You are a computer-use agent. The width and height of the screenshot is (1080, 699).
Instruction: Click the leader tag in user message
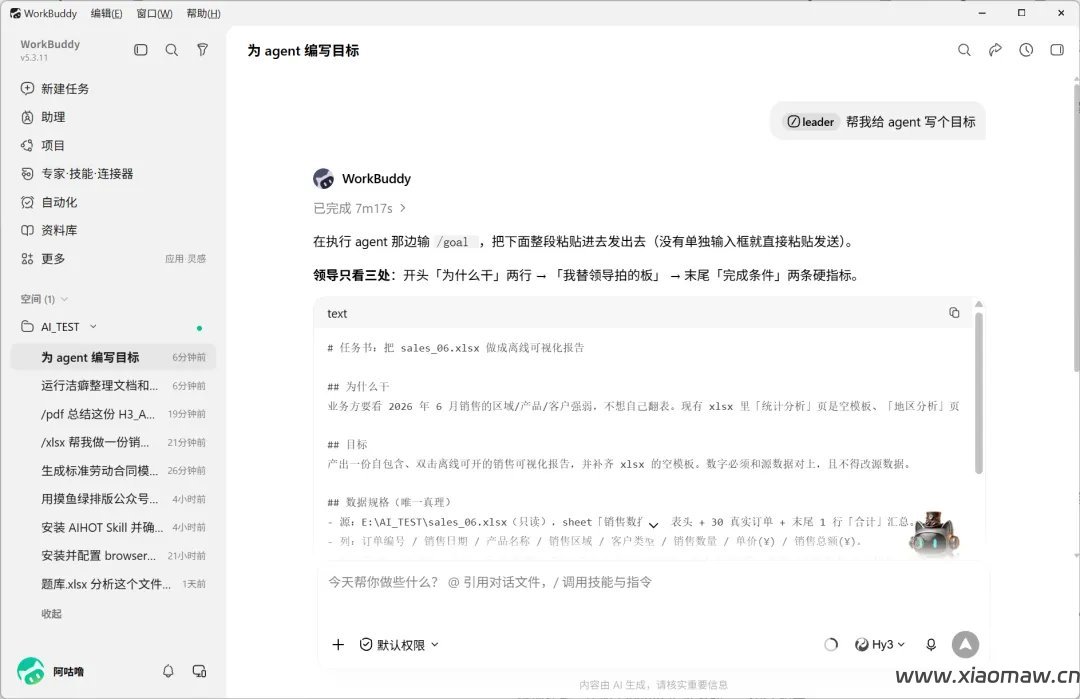(811, 122)
